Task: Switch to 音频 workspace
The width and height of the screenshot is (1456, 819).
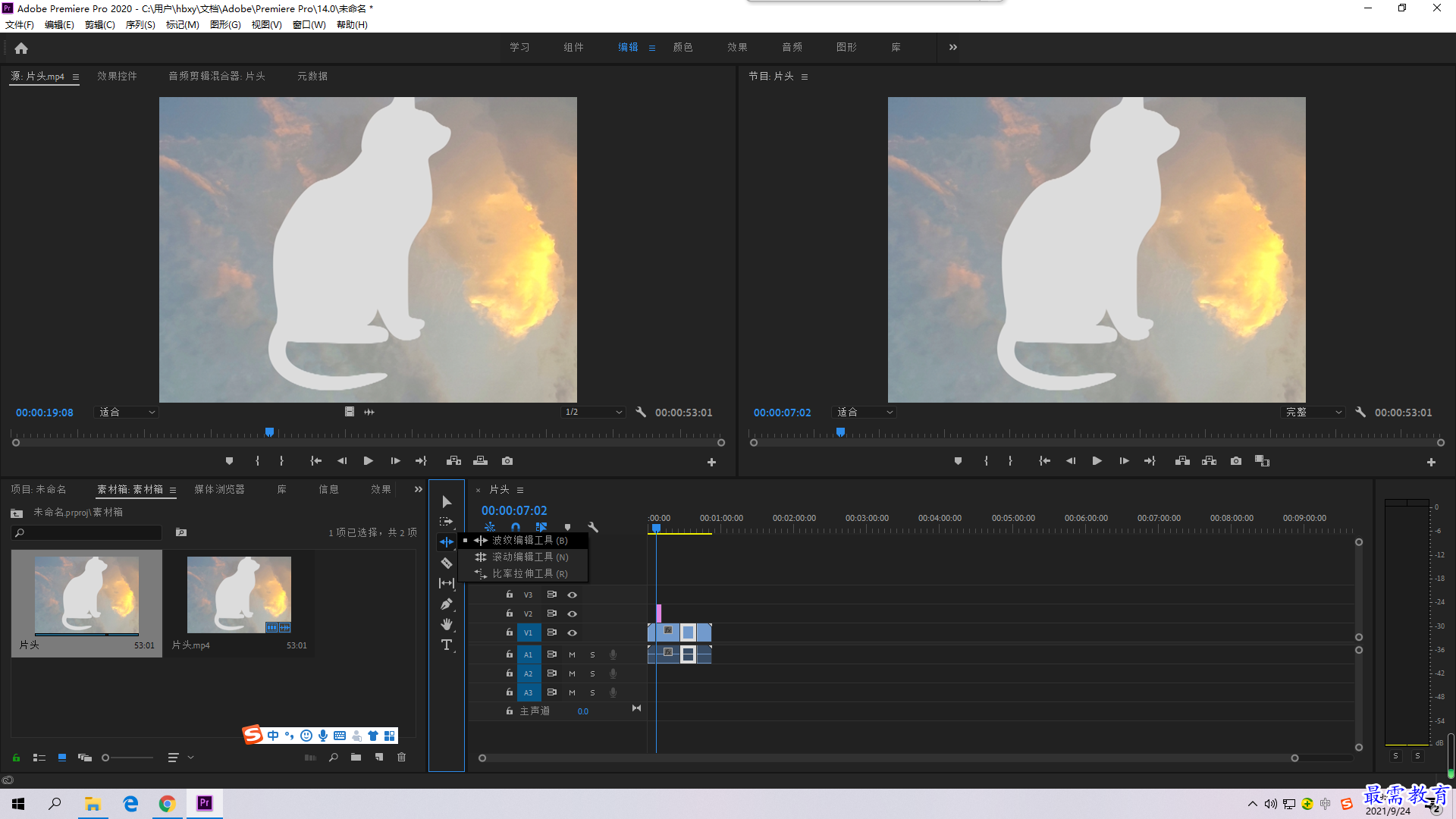Action: (792, 47)
